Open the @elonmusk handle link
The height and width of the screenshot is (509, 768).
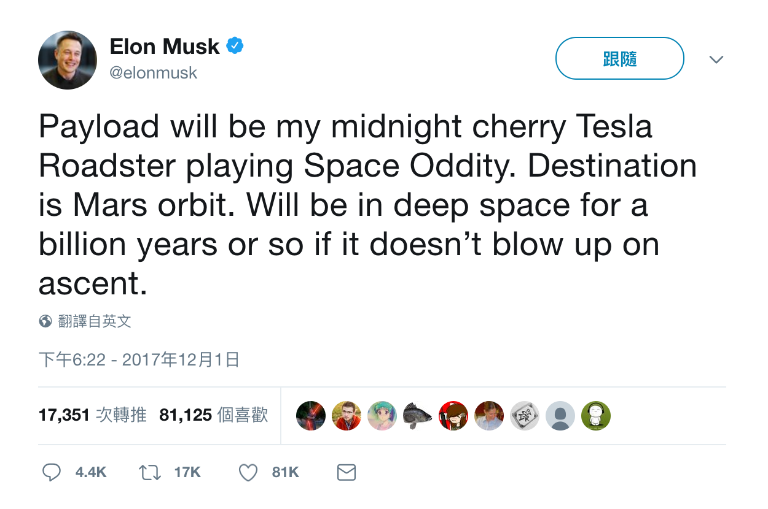(x=153, y=73)
